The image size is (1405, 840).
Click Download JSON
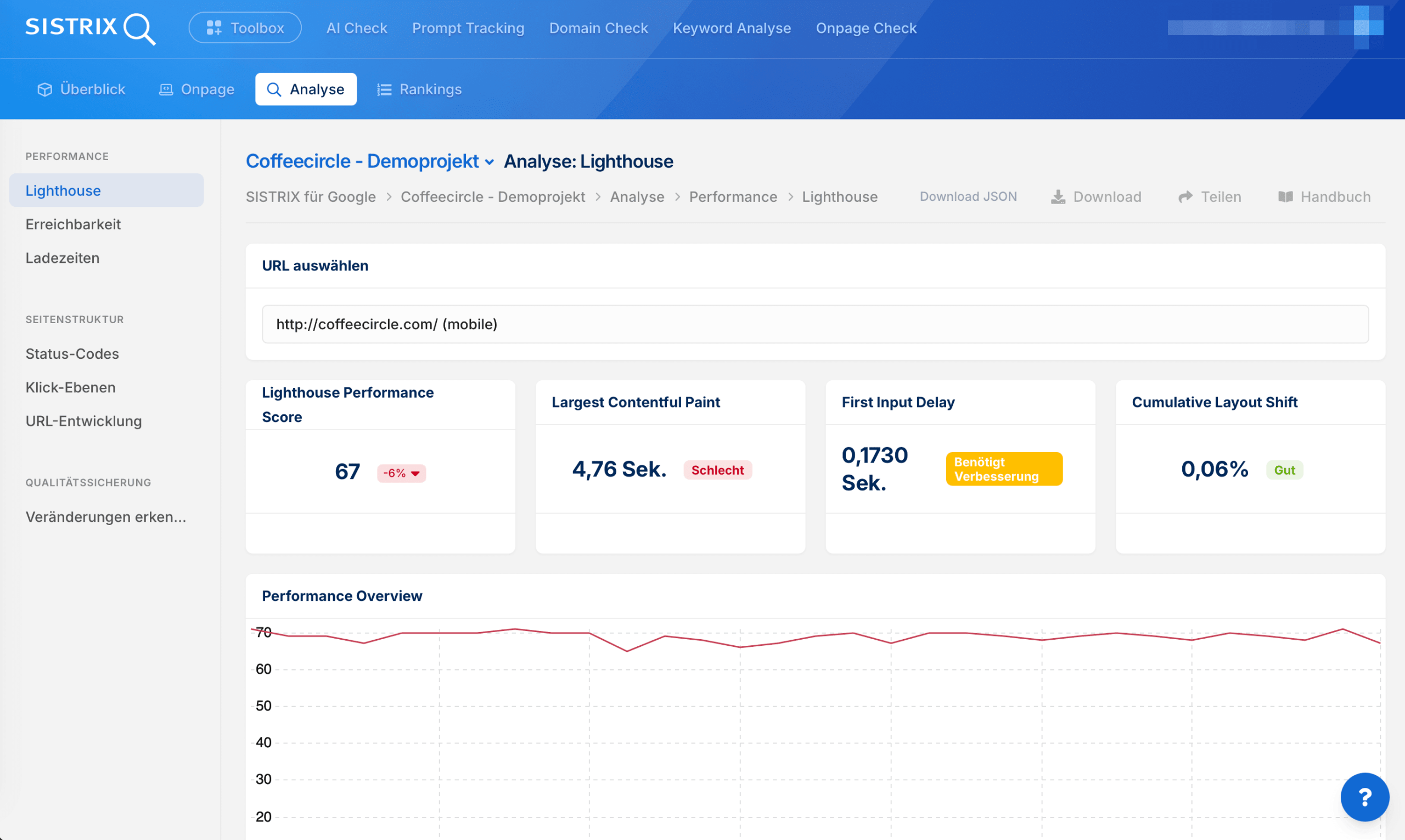(x=968, y=196)
